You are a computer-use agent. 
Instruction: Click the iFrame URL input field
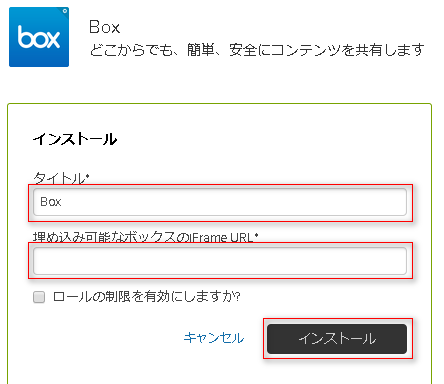coord(220,261)
